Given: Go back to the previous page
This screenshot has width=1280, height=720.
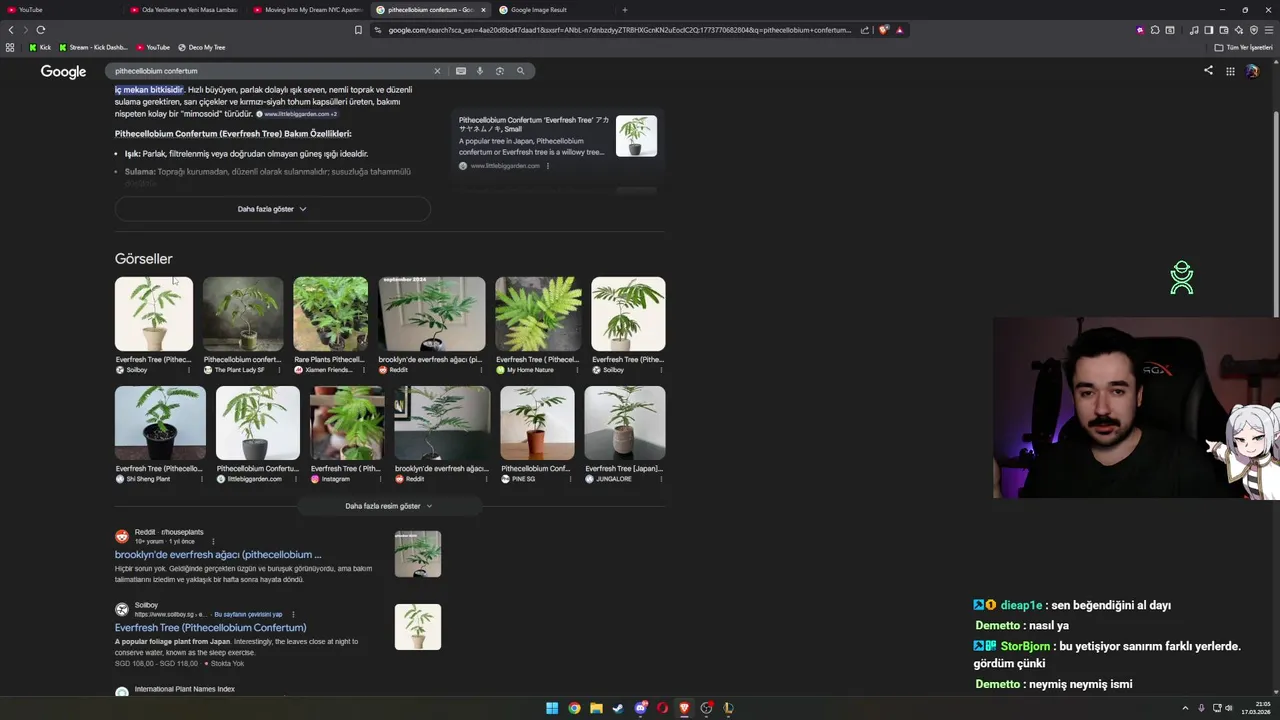Looking at the screenshot, I should pos(11,30).
